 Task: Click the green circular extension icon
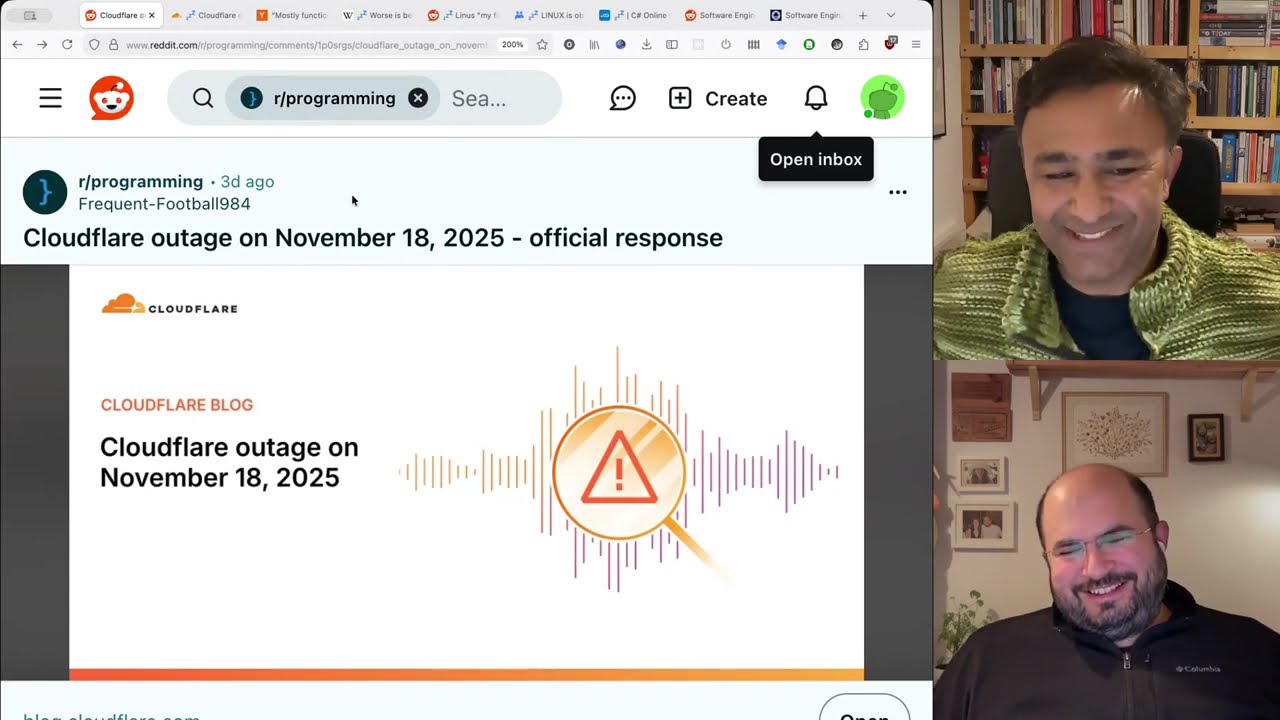[x=809, y=45]
